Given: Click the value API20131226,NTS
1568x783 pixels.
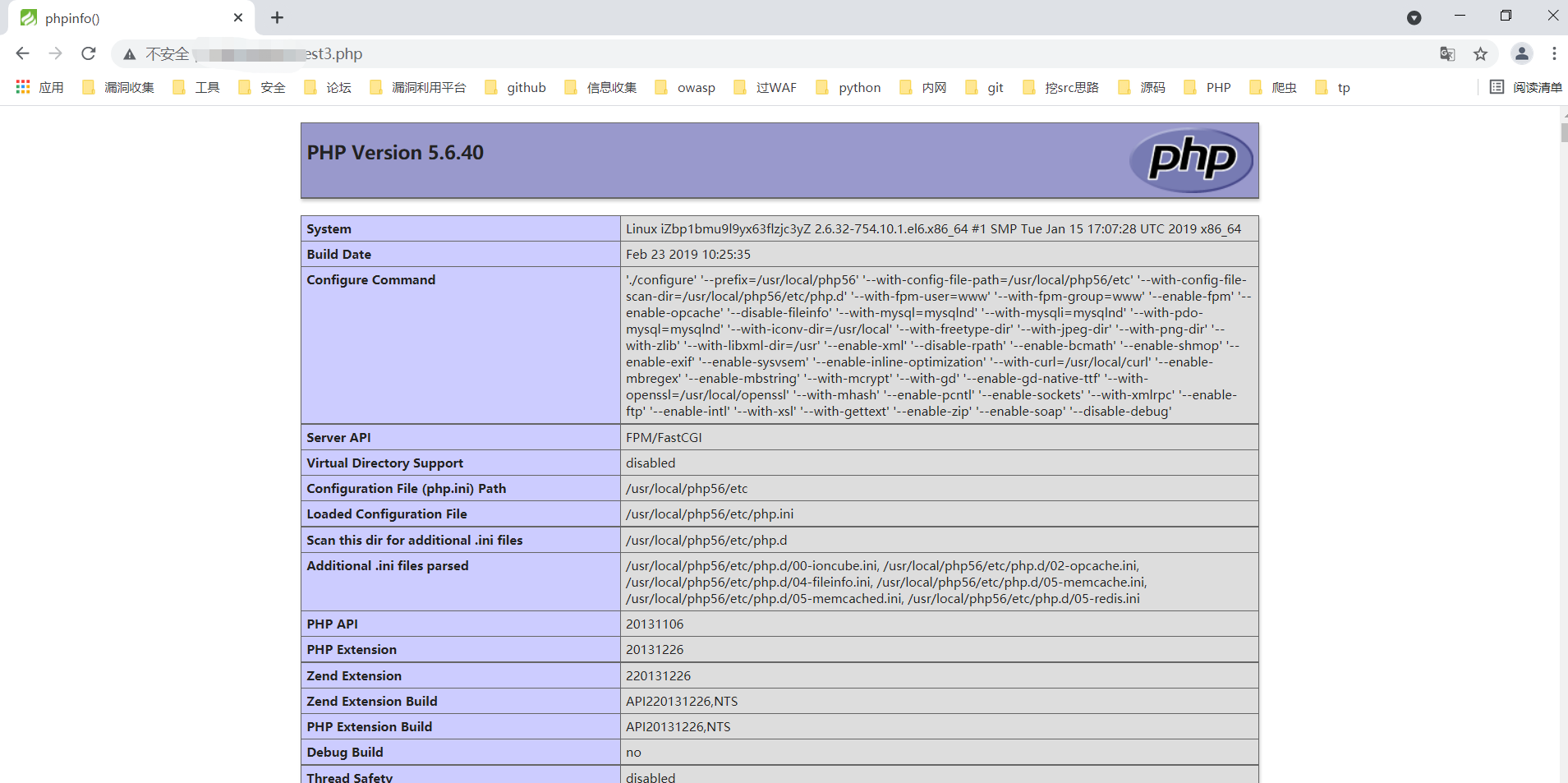Looking at the screenshot, I should click(x=678, y=727).
